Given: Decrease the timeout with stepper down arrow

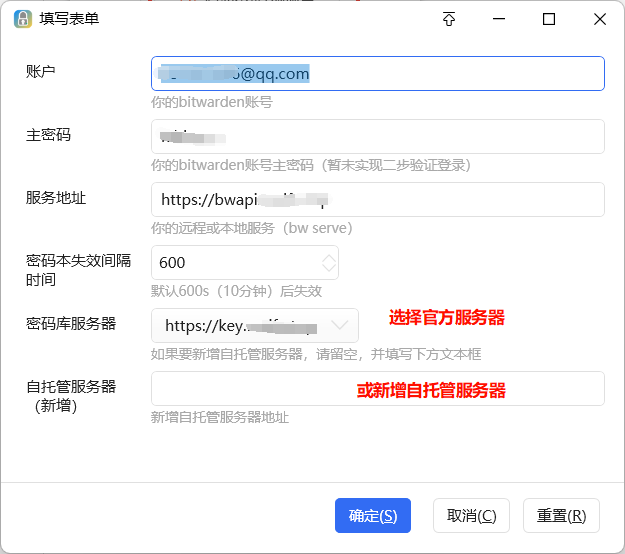Looking at the screenshot, I should 329,267.
